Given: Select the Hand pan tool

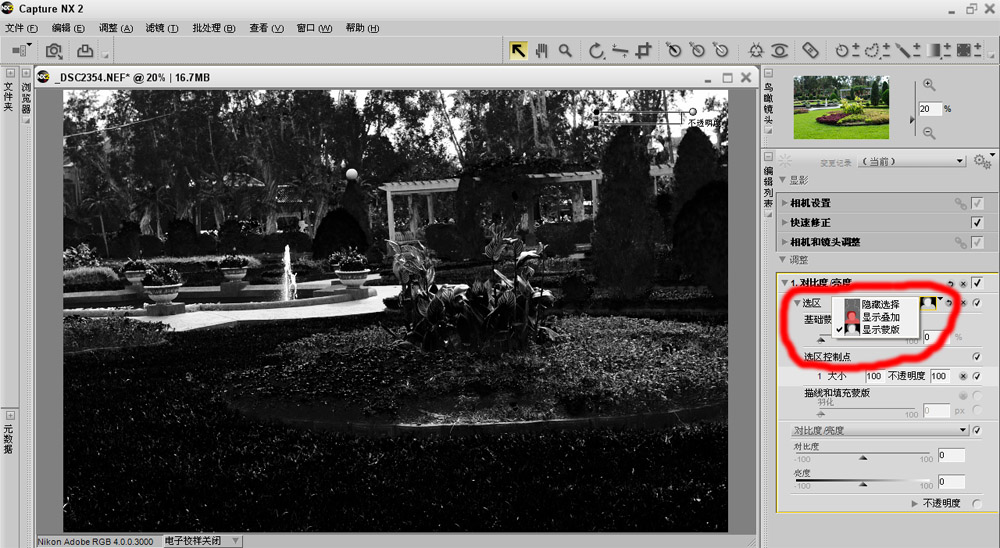Looking at the screenshot, I should tap(541, 50).
